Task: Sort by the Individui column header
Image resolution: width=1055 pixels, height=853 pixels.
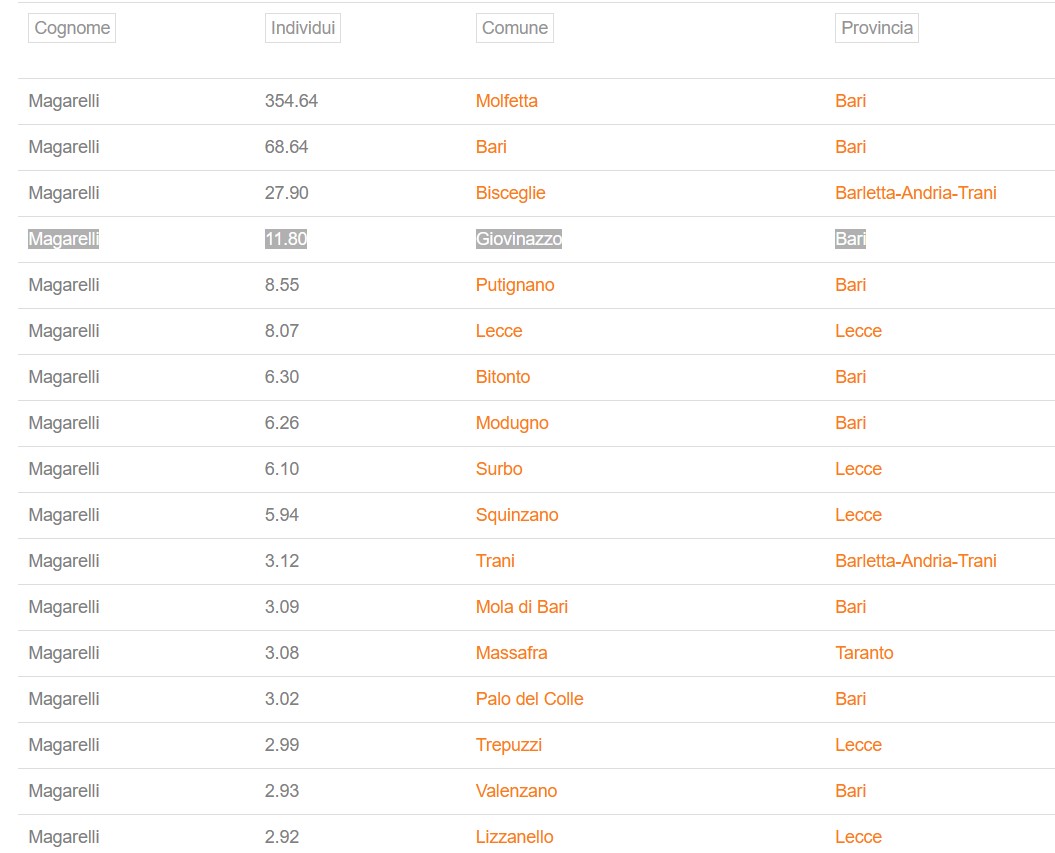Action: point(303,28)
